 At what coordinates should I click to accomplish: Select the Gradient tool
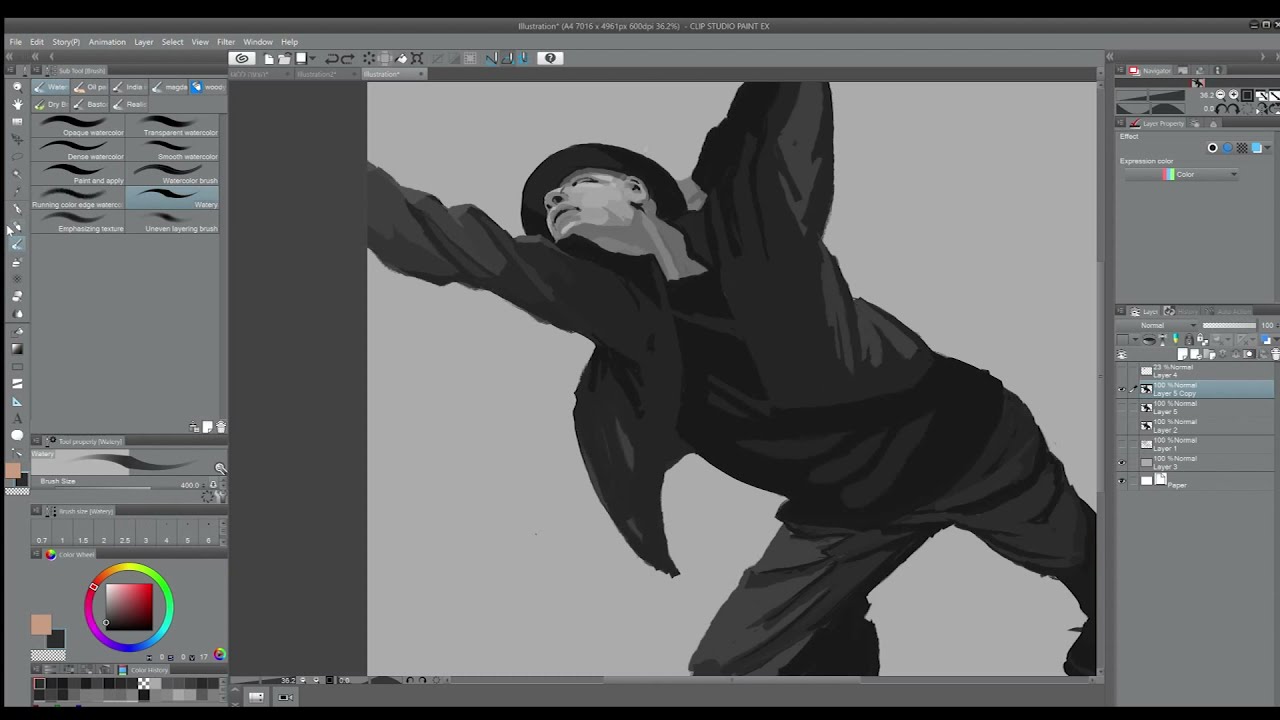(17, 349)
